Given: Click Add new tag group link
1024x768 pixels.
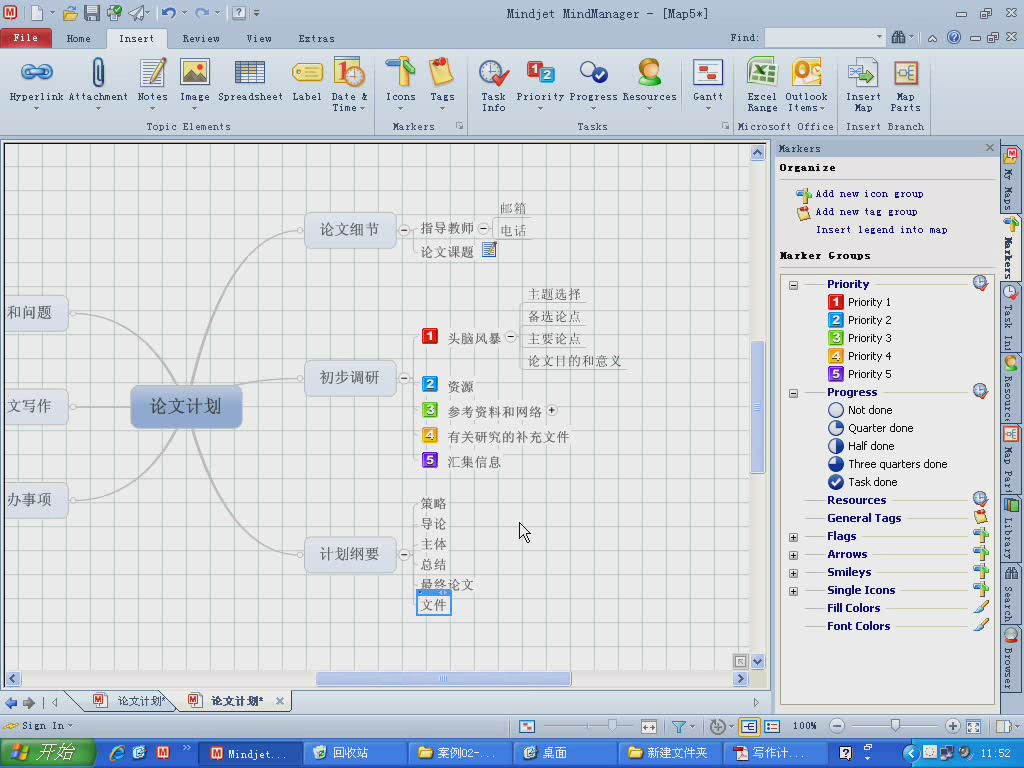Looking at the screenshot, I should tap(866, 212).
